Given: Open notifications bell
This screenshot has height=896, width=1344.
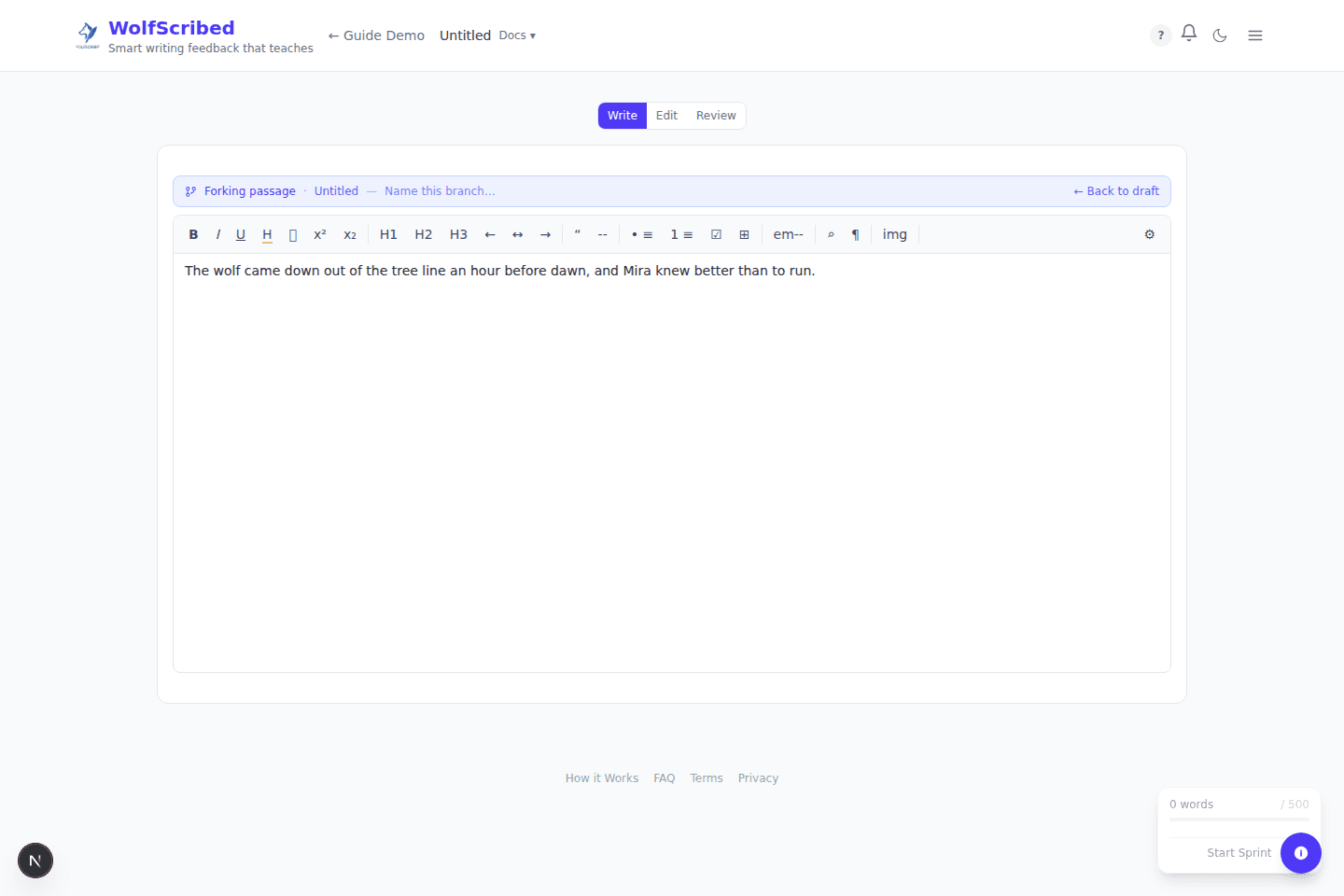Looking at the screenshot, I should point(1189,34).
